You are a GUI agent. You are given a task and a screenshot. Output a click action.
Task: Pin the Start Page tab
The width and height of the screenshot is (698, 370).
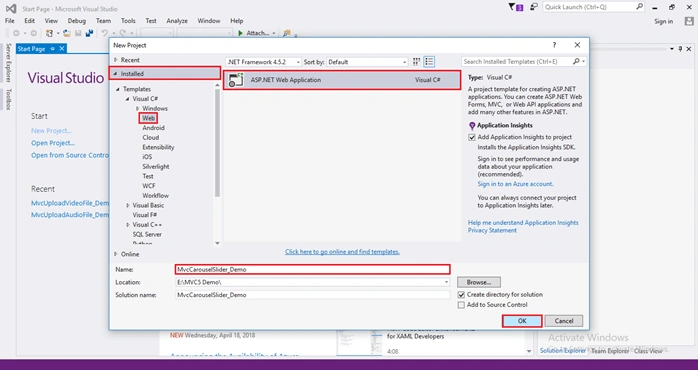[x=53, y=49]
